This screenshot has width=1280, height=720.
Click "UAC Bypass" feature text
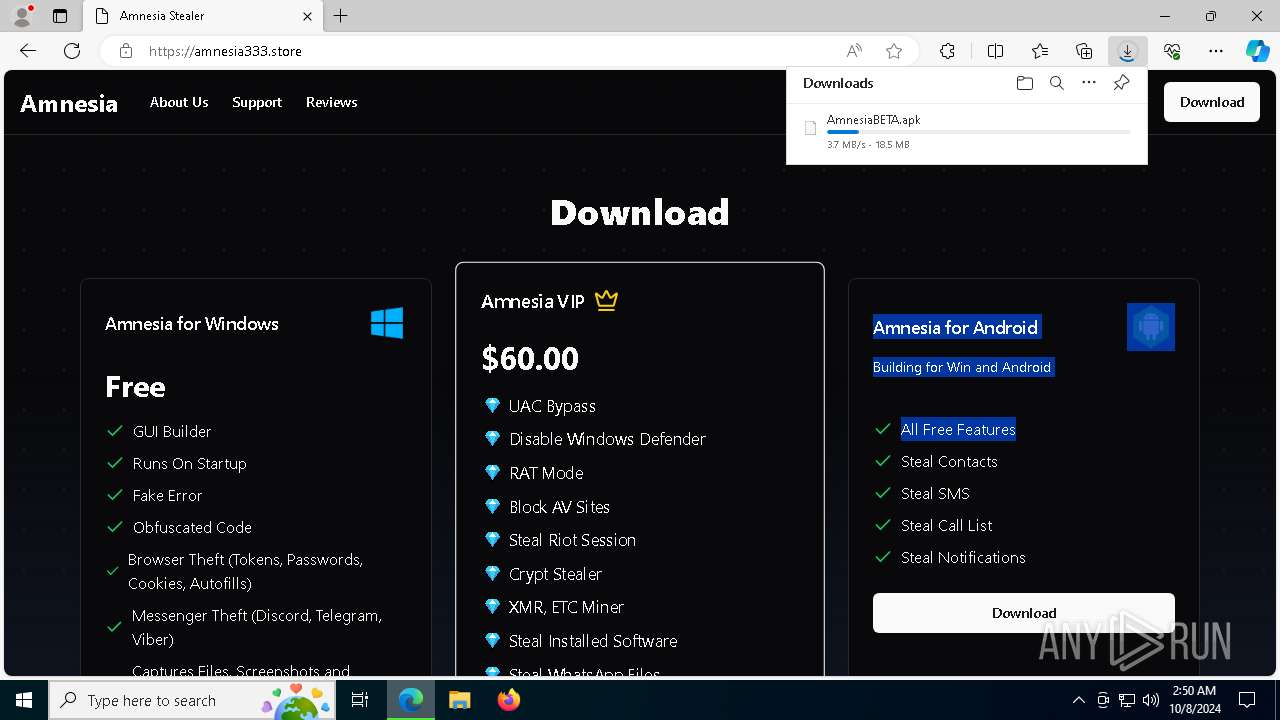pyautogui.click(x=552, y=406)
